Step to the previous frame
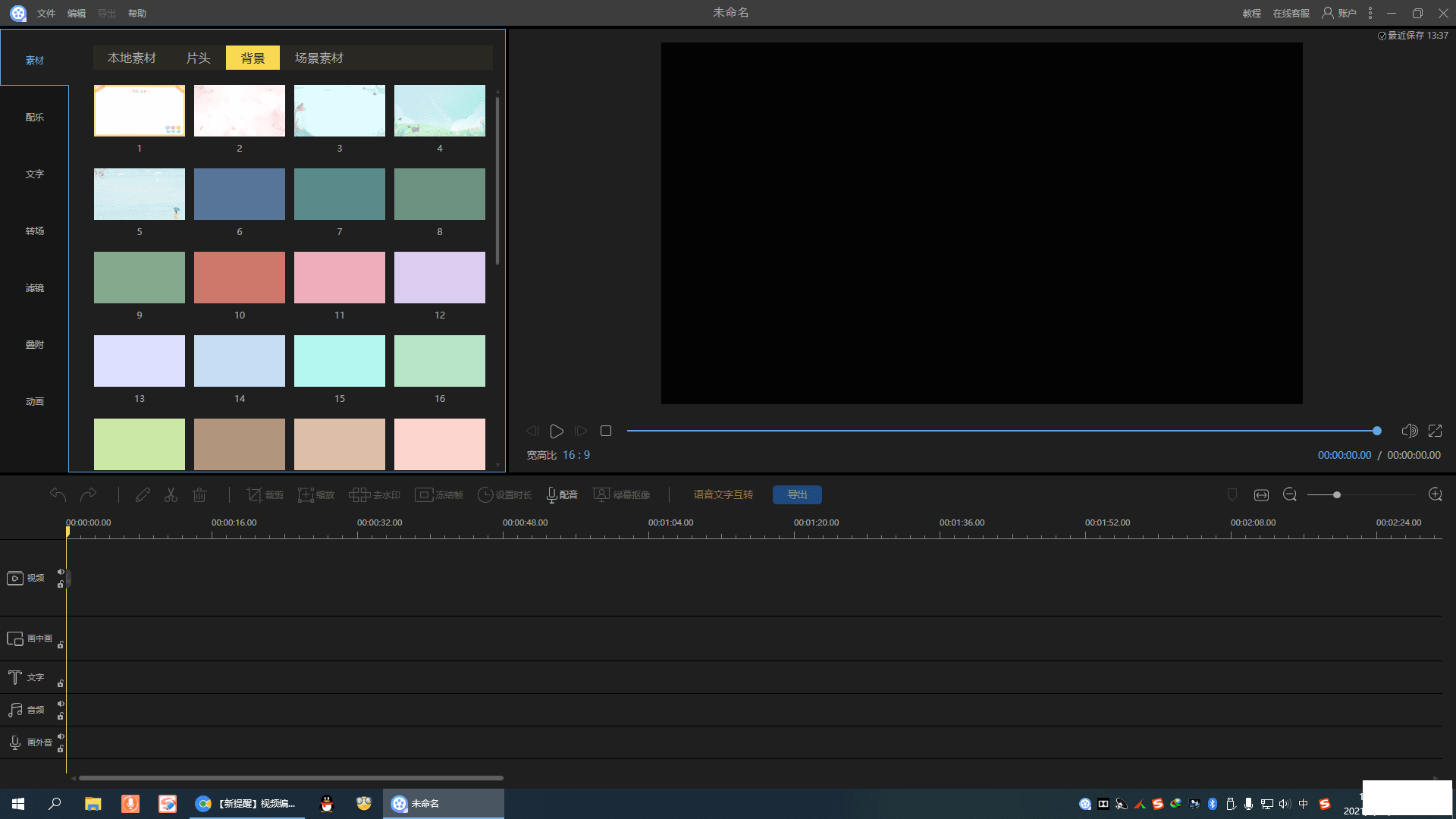This screenshot has width=1456, height=819. coord(532,431)
